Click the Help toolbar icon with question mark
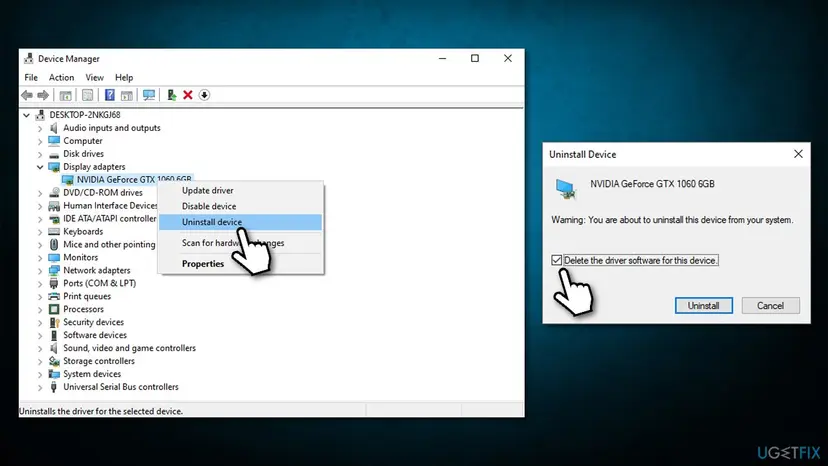The width and height of the screenshot is (828, 466). pos(109,95)
